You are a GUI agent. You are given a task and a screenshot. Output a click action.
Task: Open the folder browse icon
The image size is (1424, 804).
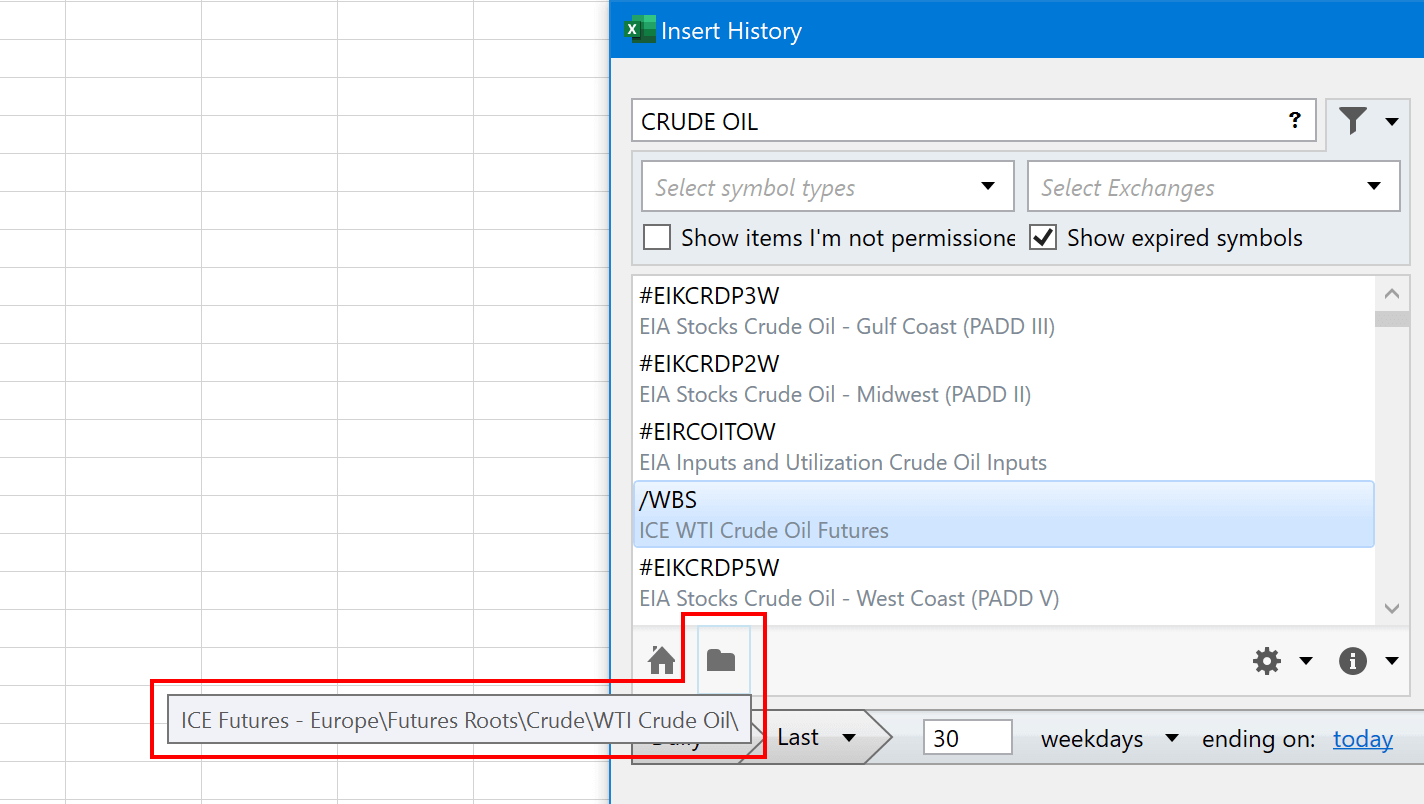721,660
